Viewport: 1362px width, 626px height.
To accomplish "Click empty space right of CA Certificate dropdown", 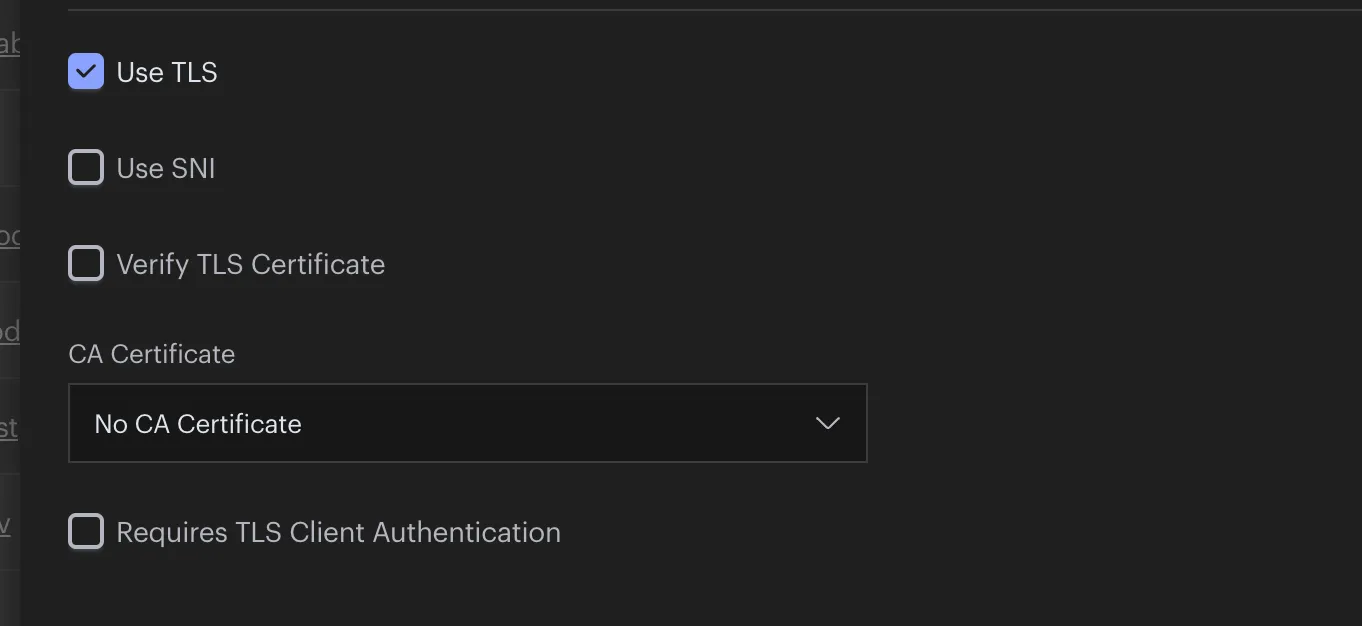I will click(x=1110, y=423).
